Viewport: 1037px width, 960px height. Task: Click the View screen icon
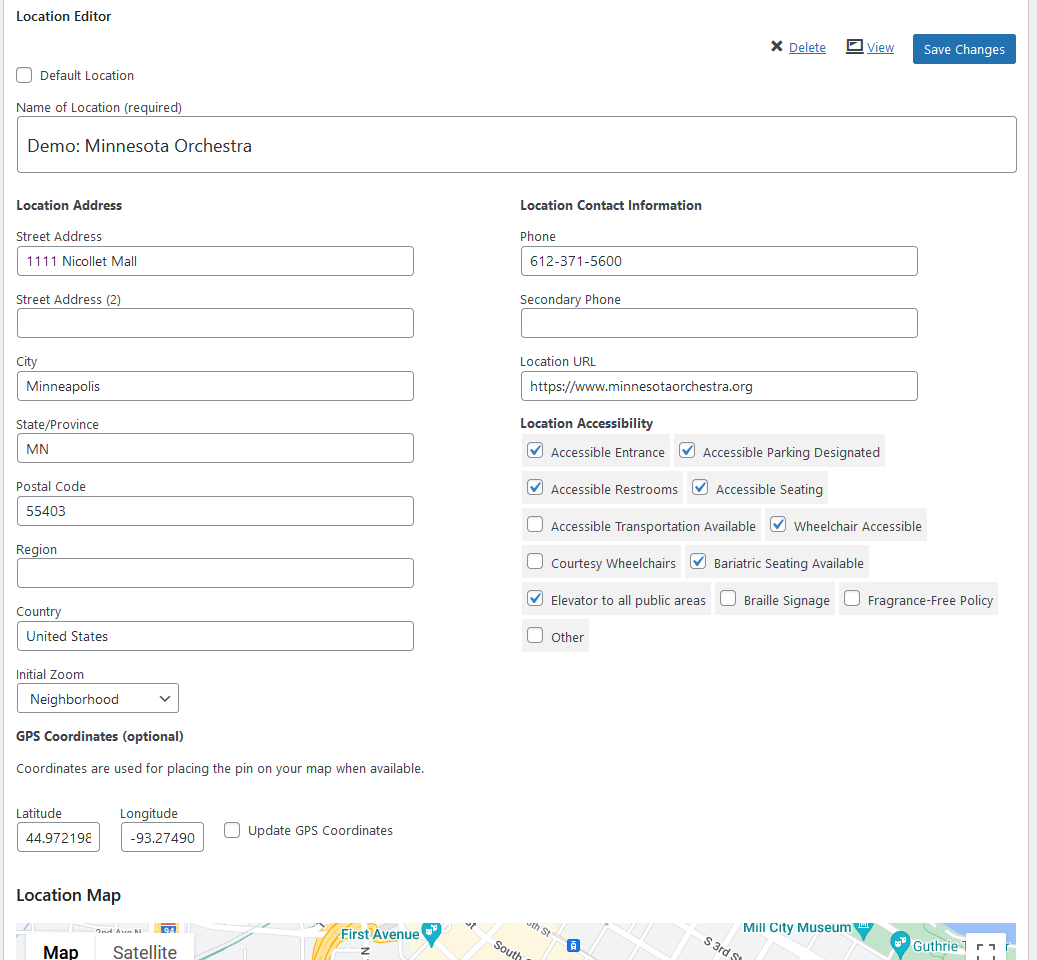(854, 46)
